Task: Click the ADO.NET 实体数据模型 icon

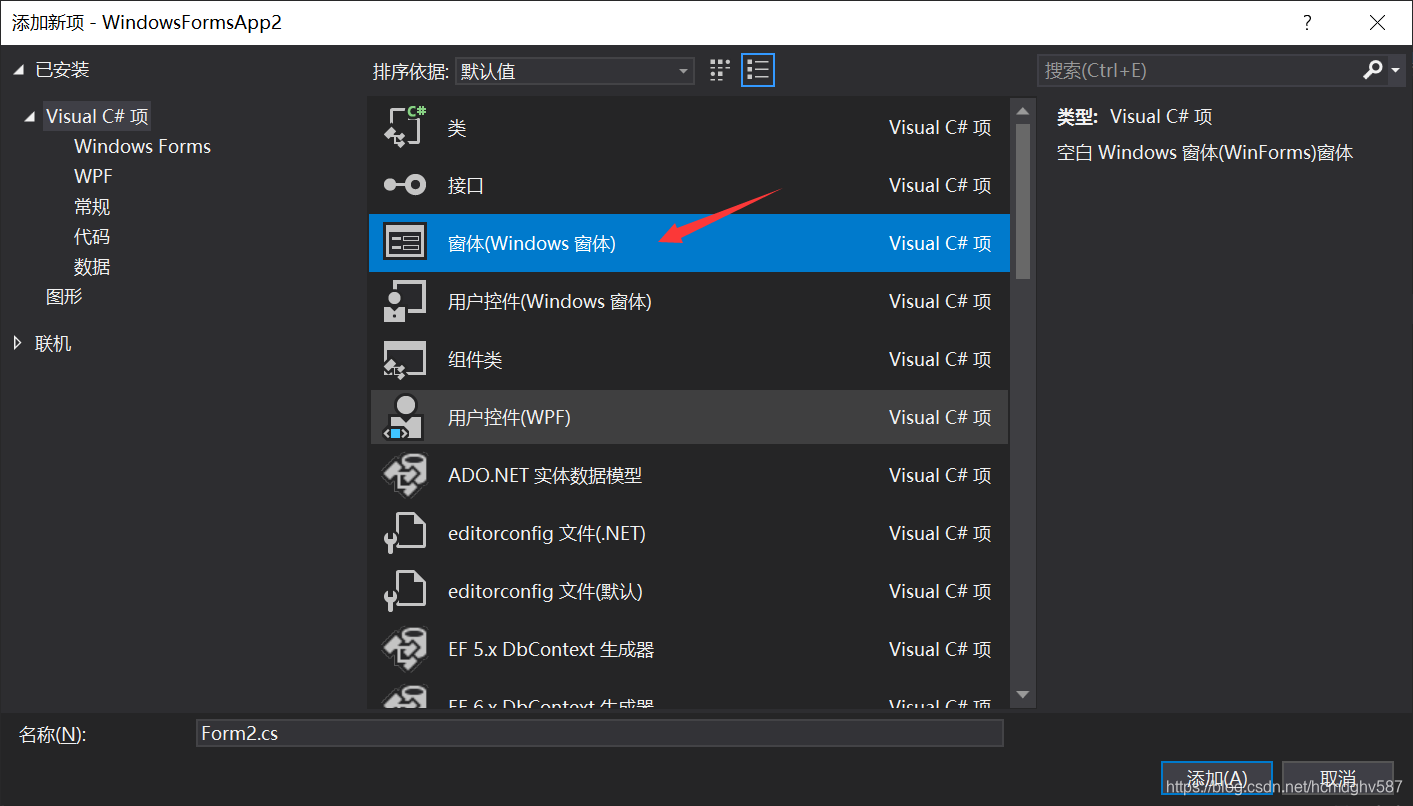Action: click(405, 475)
